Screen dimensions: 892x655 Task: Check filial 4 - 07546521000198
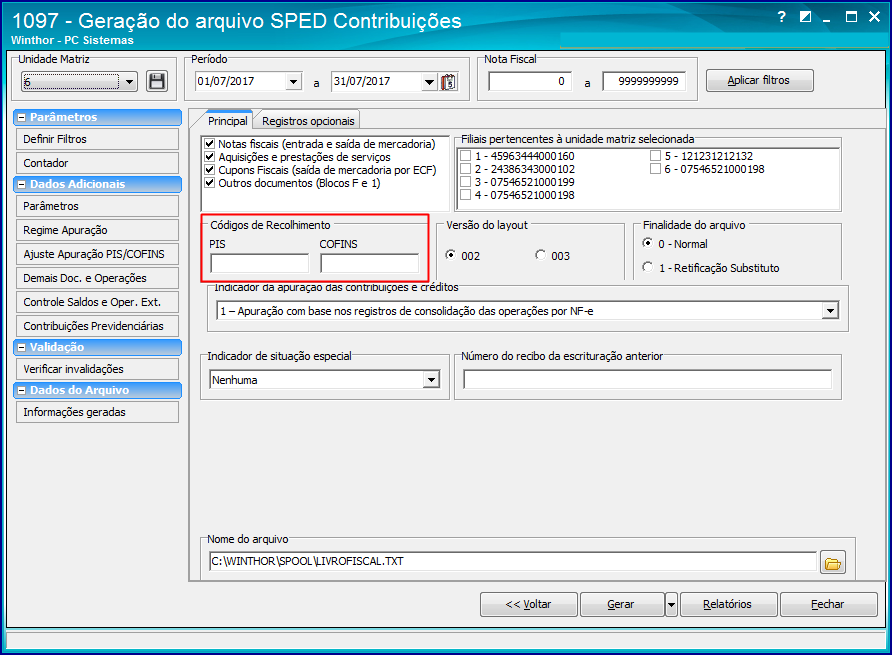coord(465,195)
